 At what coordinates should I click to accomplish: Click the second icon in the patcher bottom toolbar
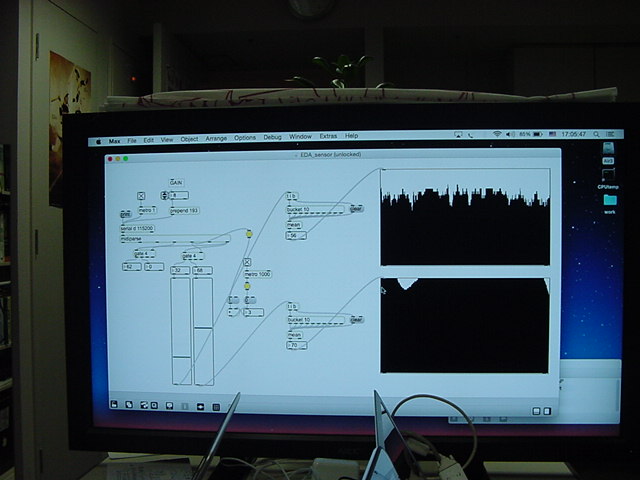tap(129, 404)
